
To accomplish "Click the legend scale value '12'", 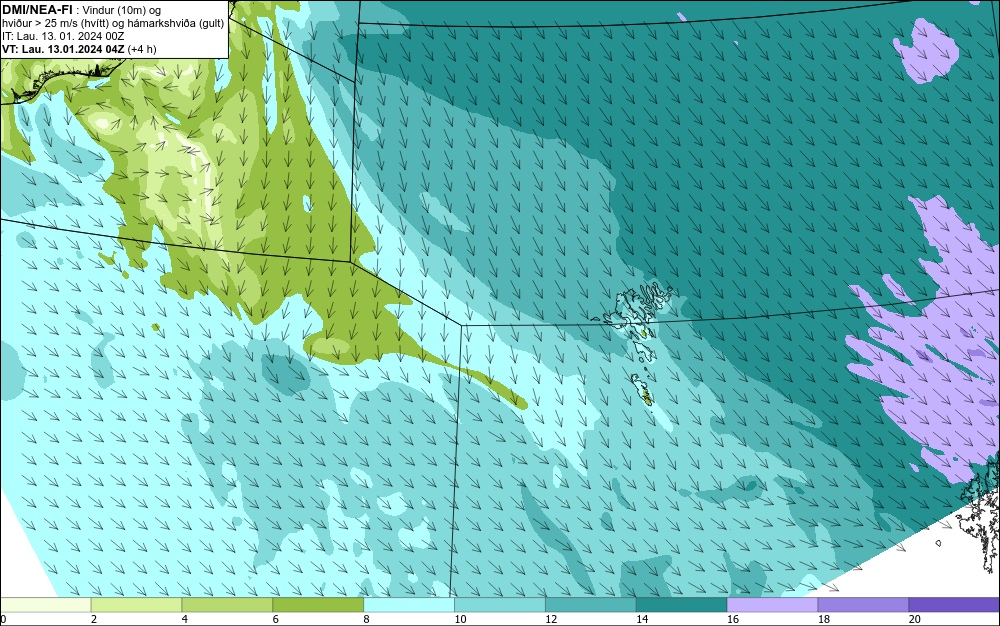I will [x=551, y=619].
